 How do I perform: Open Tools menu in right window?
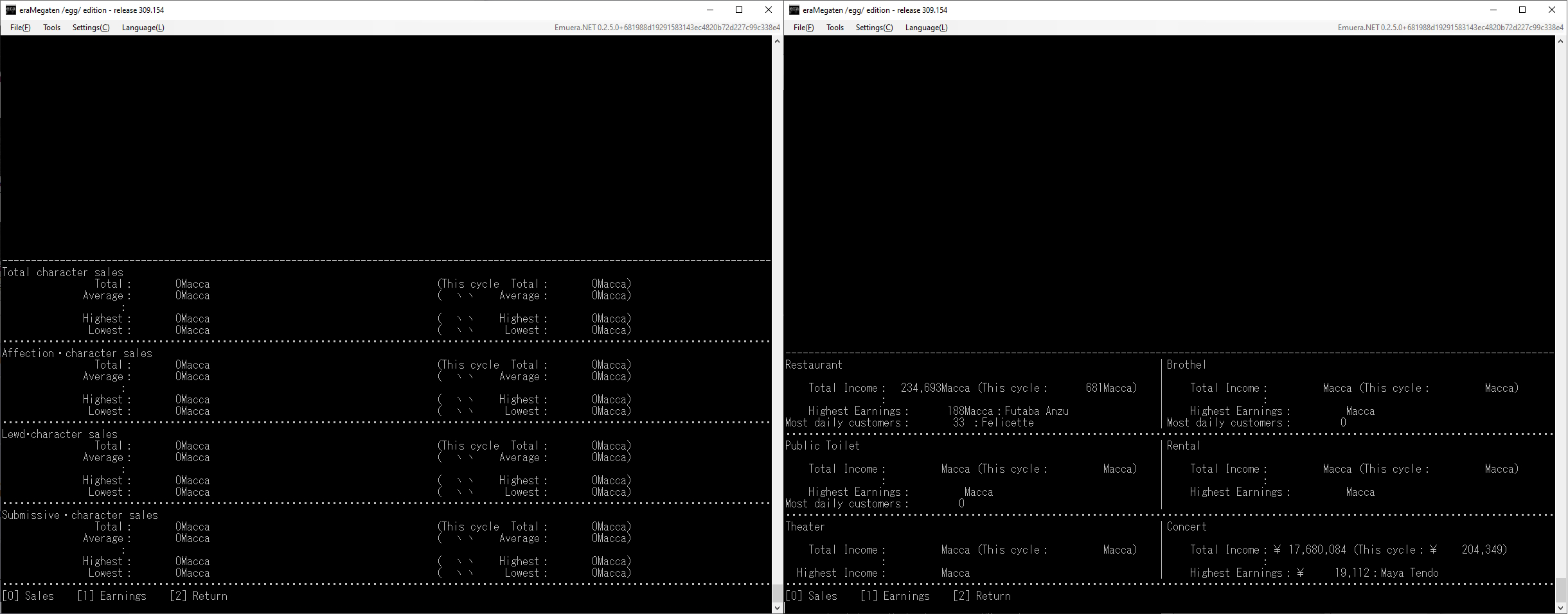[835, 28]
